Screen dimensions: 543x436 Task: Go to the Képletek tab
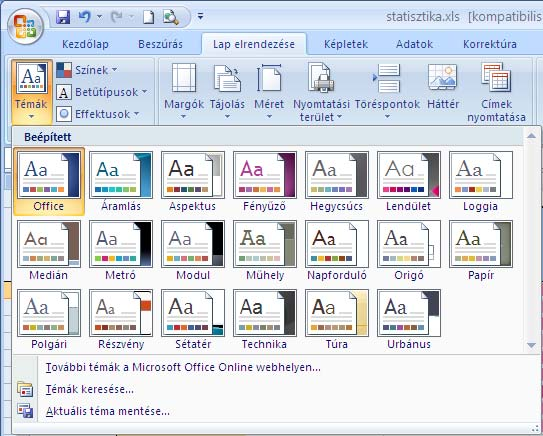346,44
